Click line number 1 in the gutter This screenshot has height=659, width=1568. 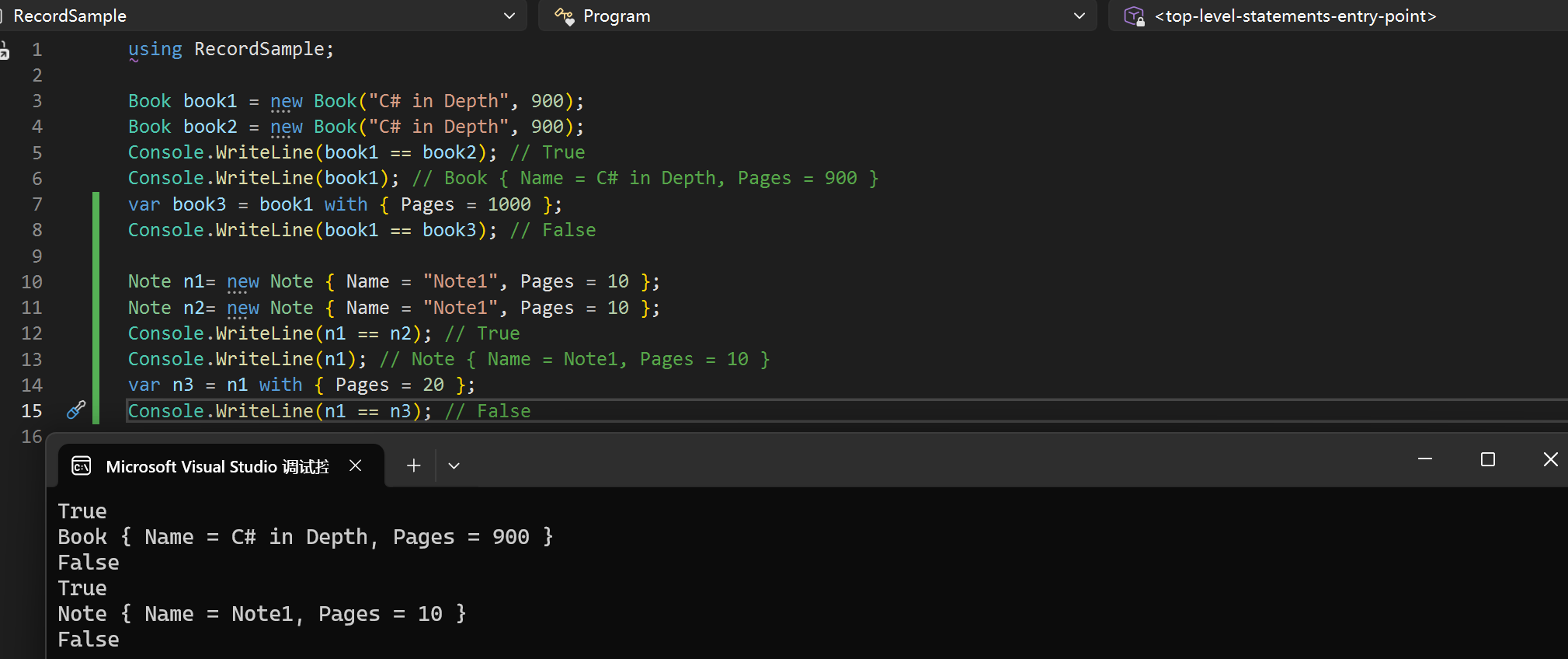coord(37,50)
